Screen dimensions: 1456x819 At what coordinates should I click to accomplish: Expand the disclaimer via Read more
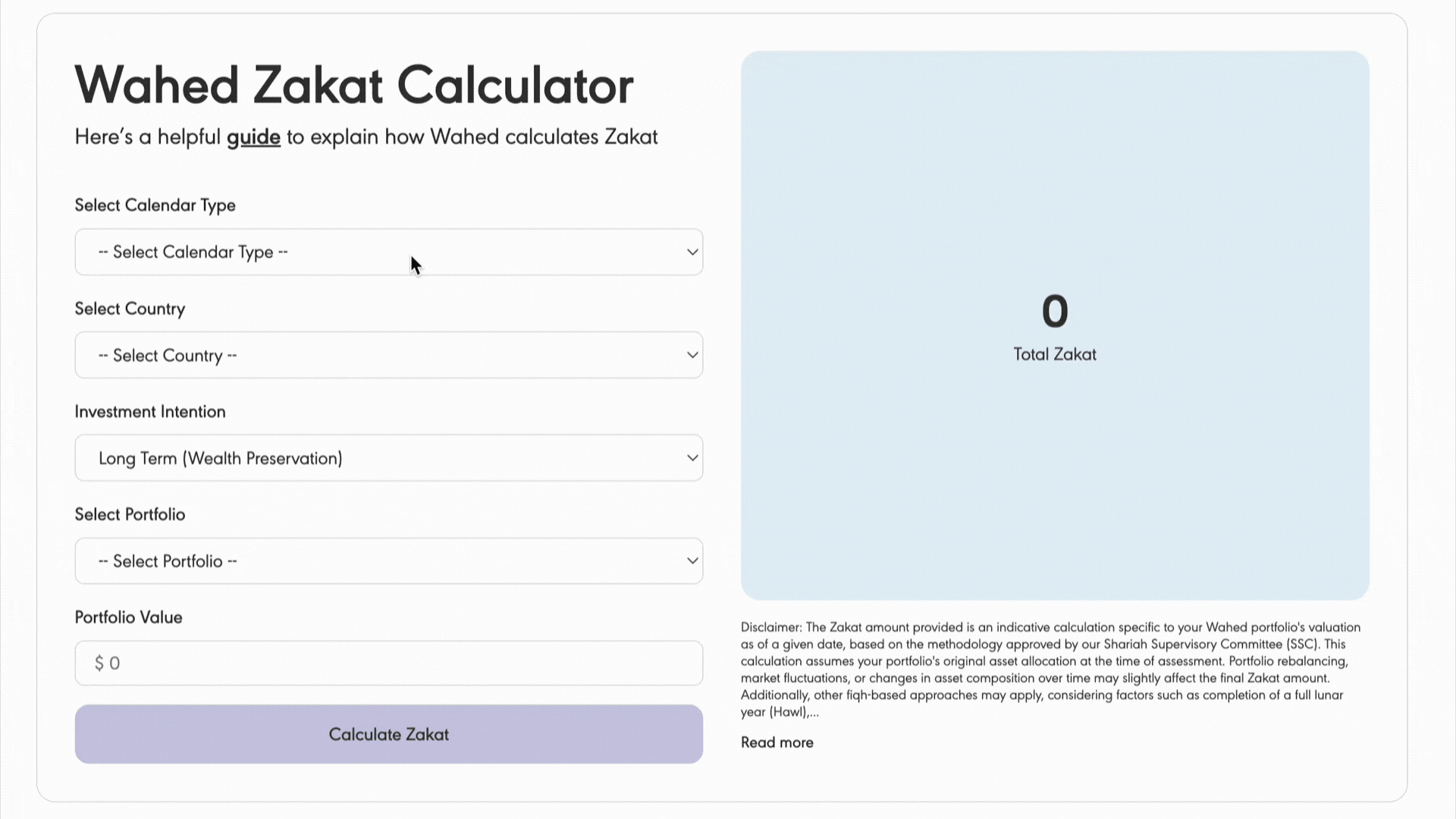coord(777,742)
